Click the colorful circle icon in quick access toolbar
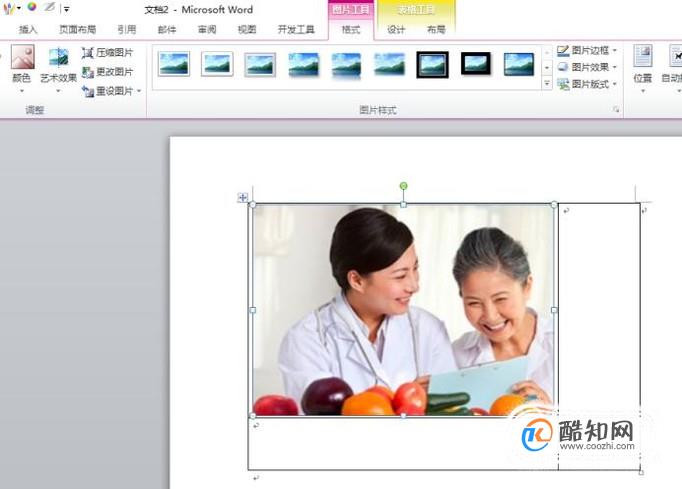The image size is (682, 489). (x=32, y=7)
